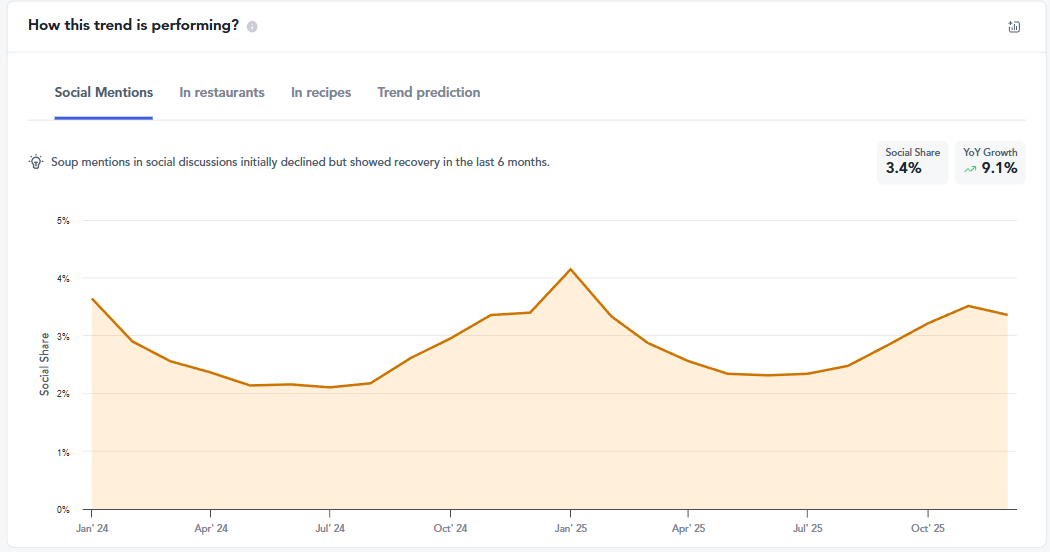The height and width of the screenshot is (552, 1050).
Task: Click the vertical Social Share axis title
Action: pyautogui.click(x=45, y=364)
